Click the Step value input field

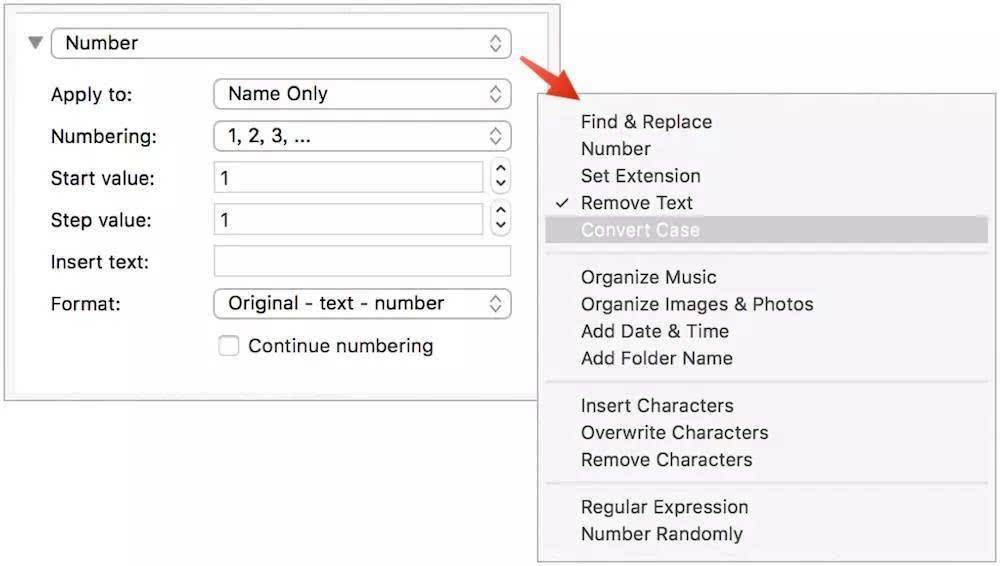click(348, 220)
